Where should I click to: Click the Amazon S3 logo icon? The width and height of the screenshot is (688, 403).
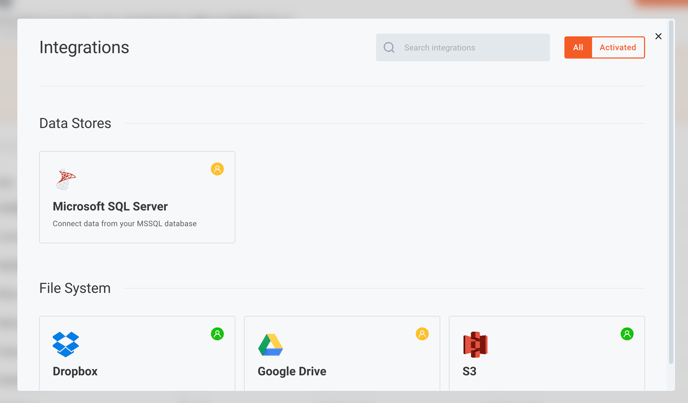point(475,345)
